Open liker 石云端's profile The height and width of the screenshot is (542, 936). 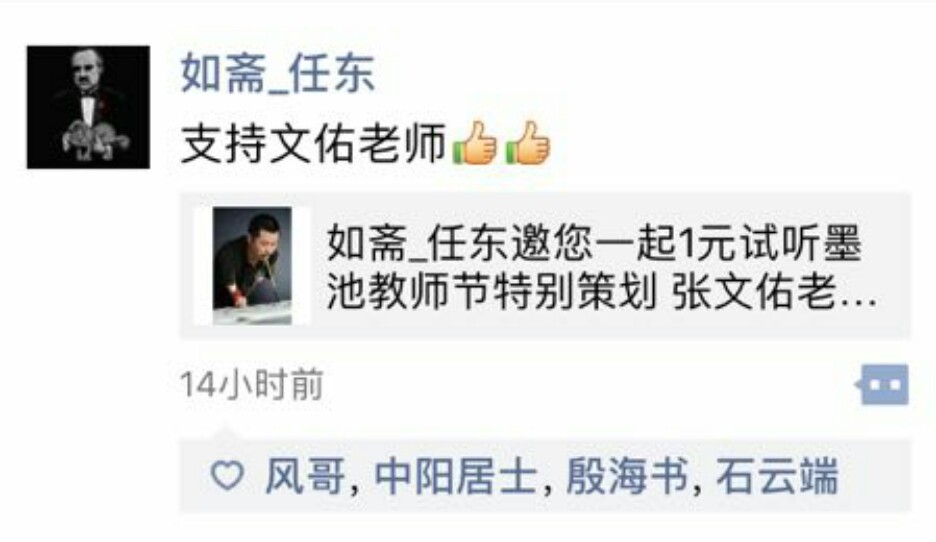[x=777, y=476]
